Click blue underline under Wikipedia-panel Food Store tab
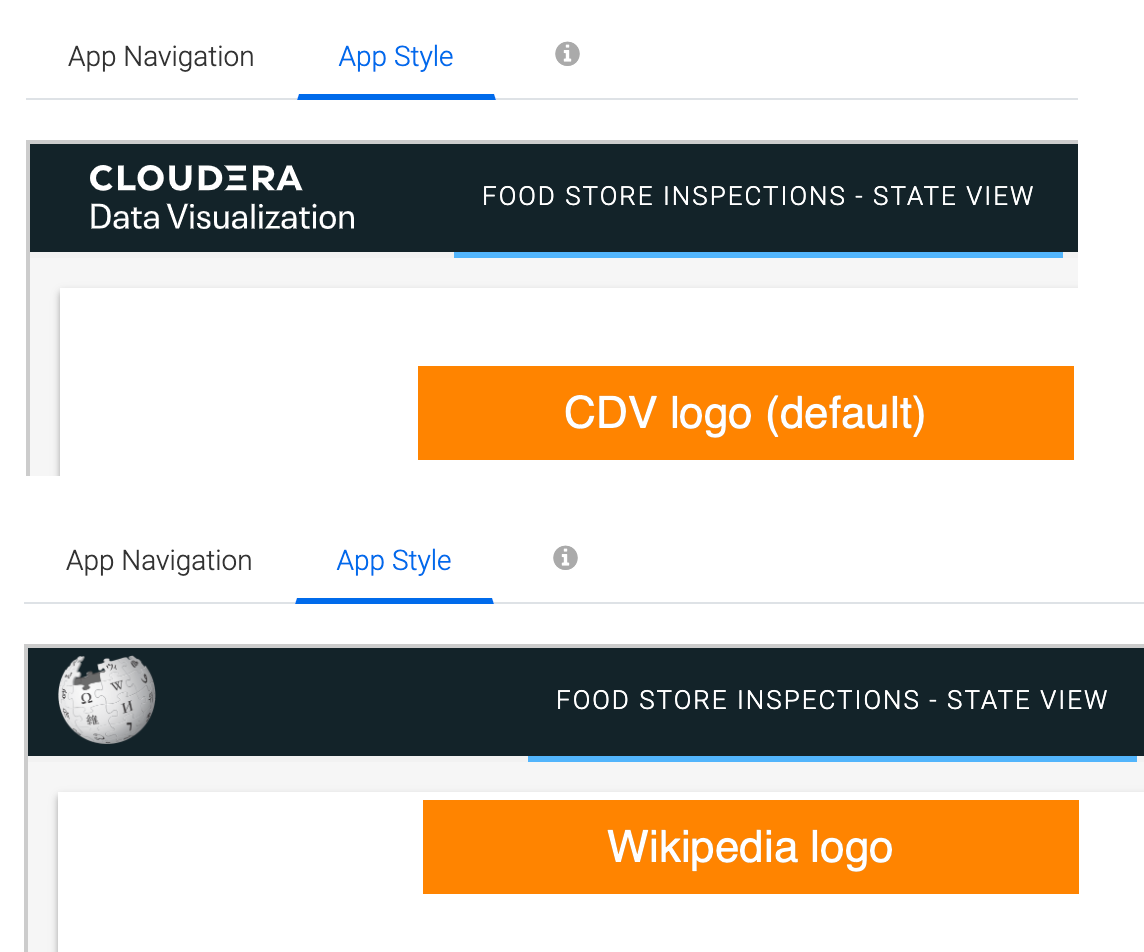 click(831, 759)
